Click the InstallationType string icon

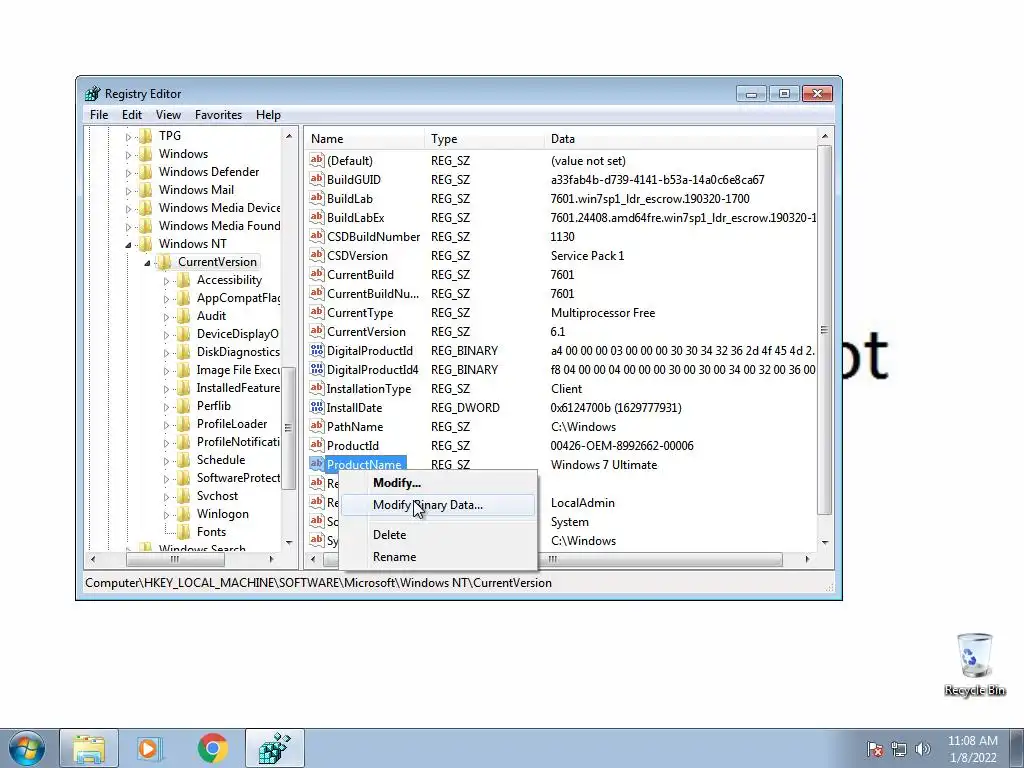tap(317, 388)
